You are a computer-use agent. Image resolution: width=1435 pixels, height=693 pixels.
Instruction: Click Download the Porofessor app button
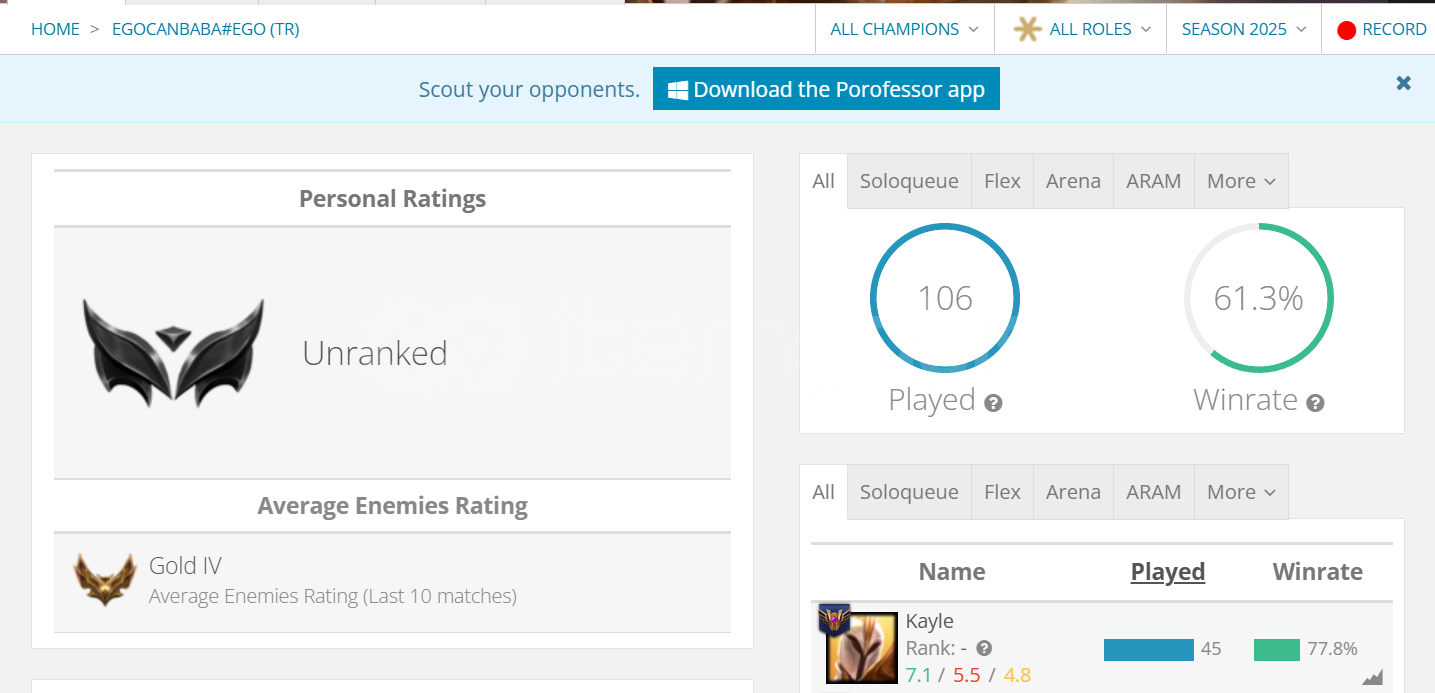[826, 89]
